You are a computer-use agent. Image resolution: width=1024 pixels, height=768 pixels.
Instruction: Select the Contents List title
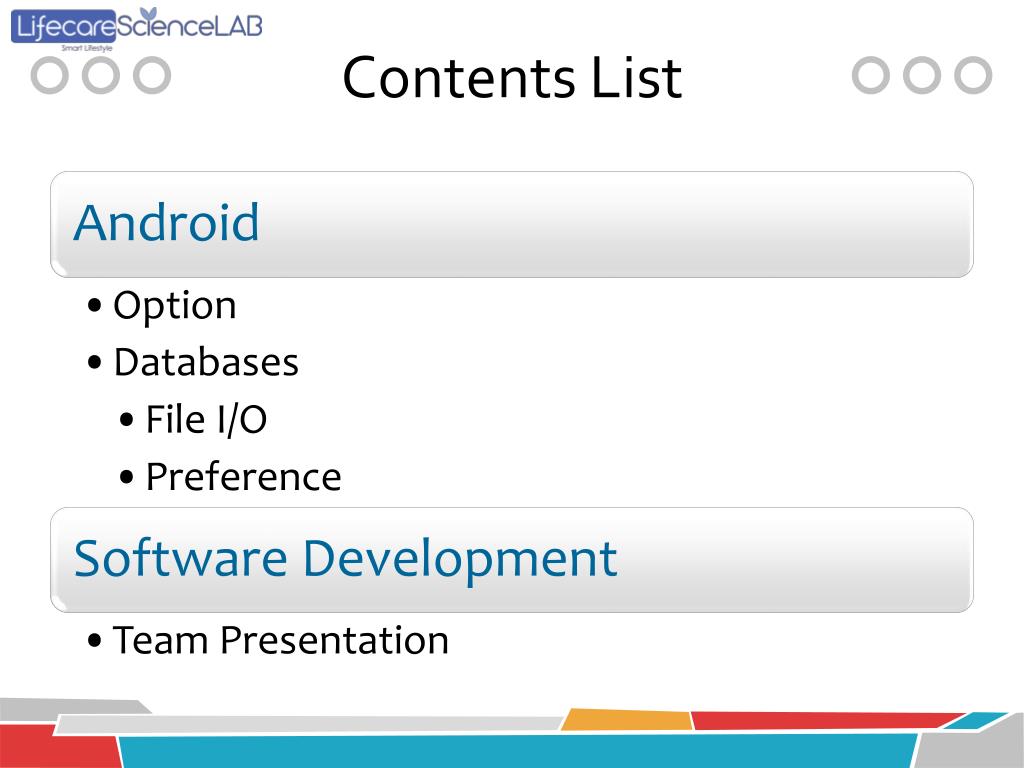[x=512, y=78]
